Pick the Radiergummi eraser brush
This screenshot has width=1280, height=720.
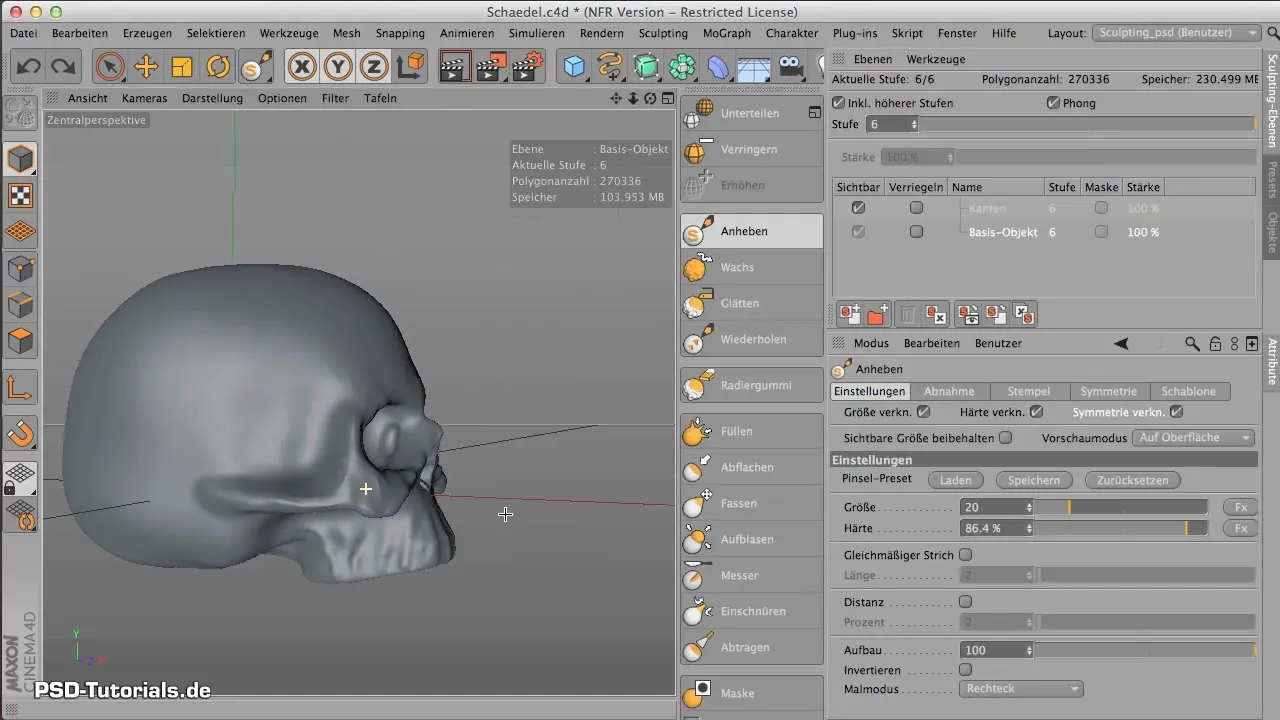coord(752,385)
